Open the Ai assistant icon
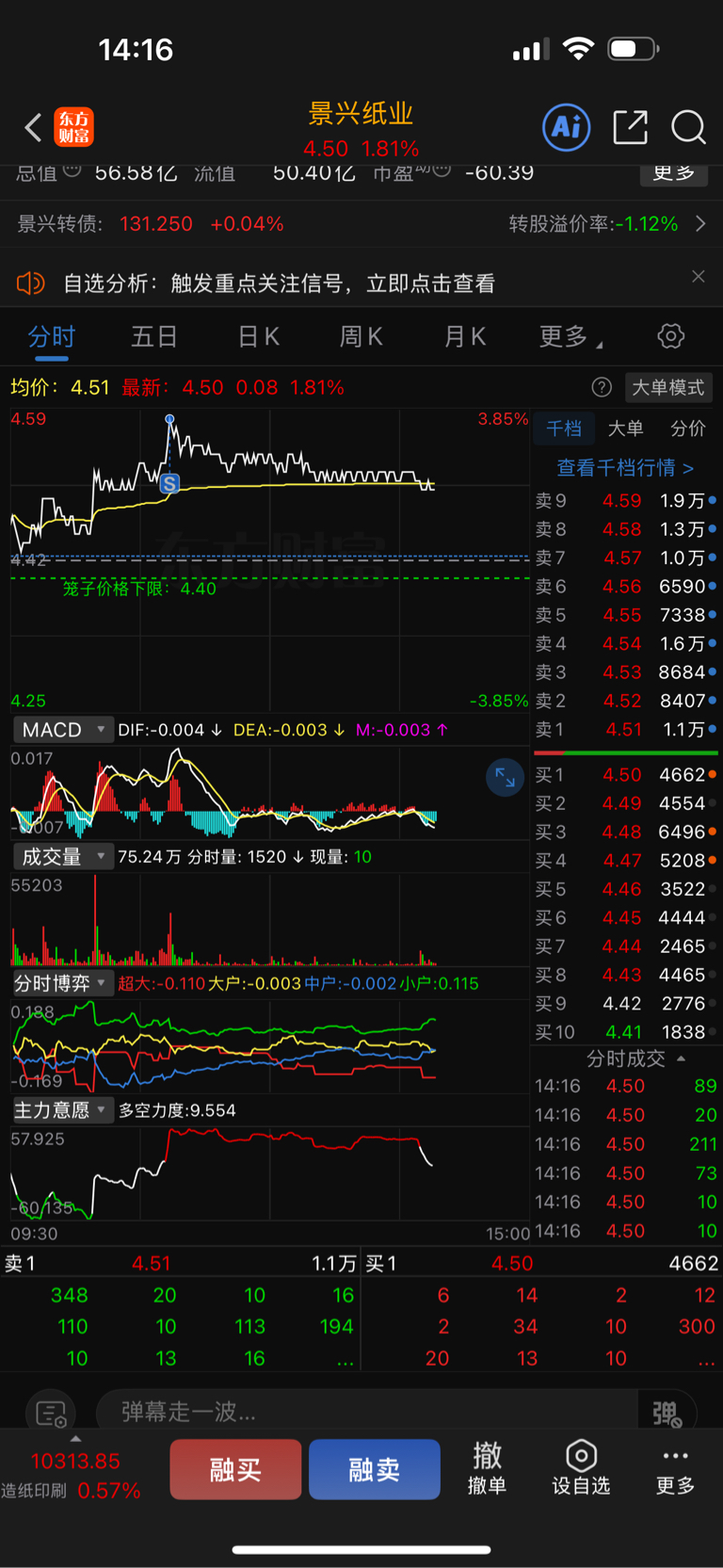 pos(567,127)
